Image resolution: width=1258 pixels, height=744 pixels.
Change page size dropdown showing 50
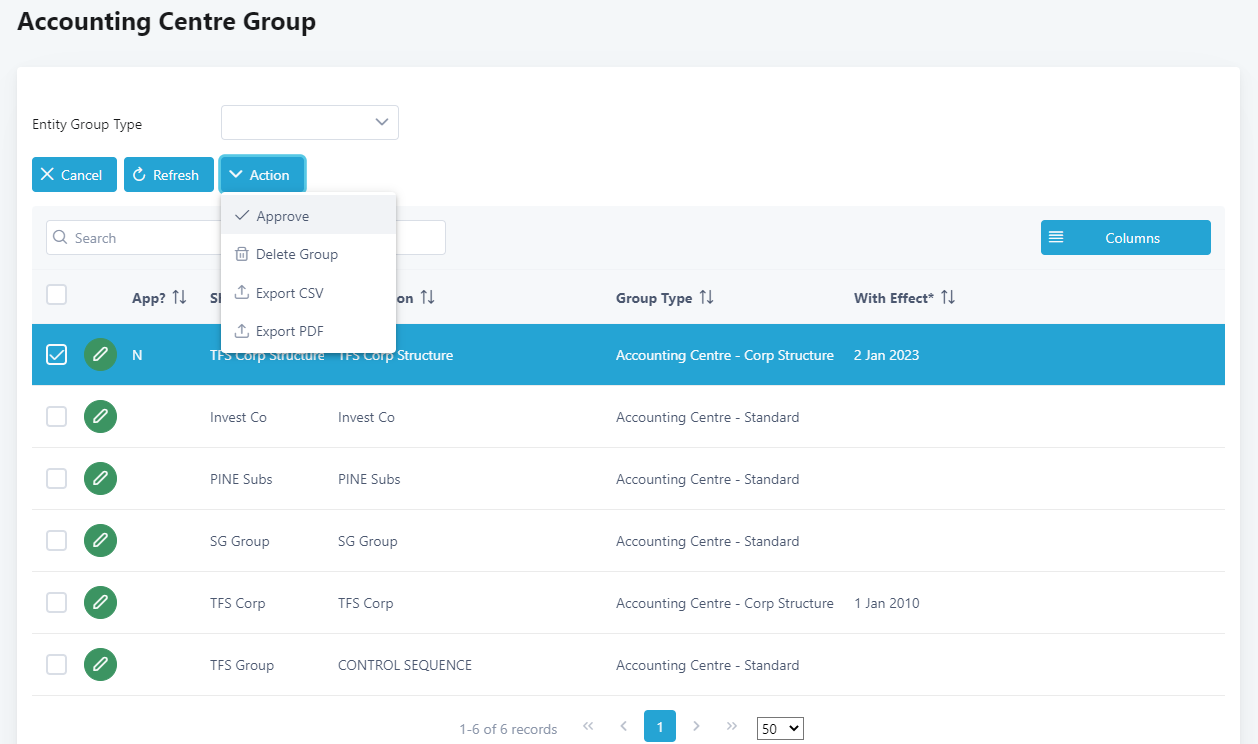780,729
